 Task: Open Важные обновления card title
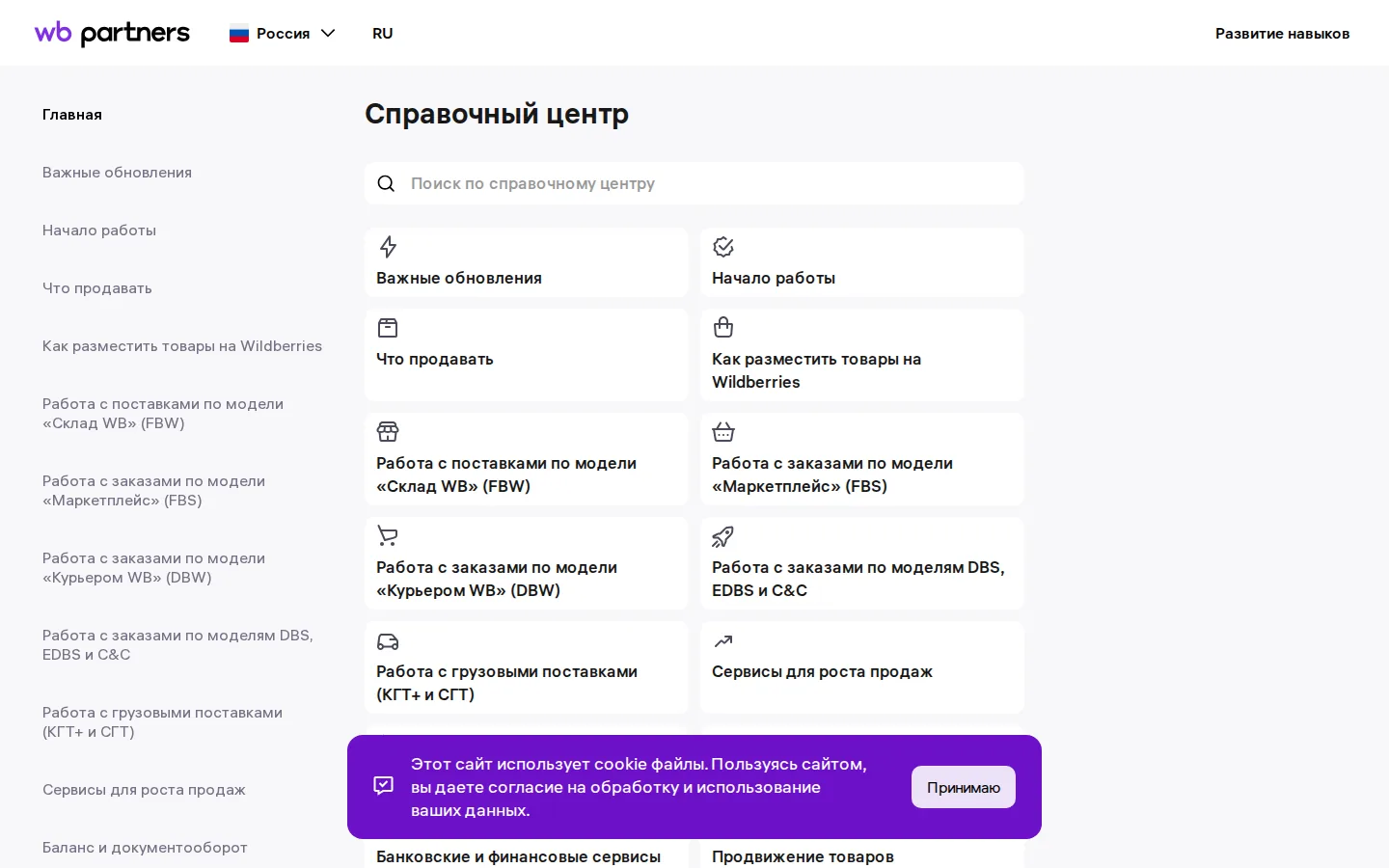pyautogui.click(x=459, y=278)
